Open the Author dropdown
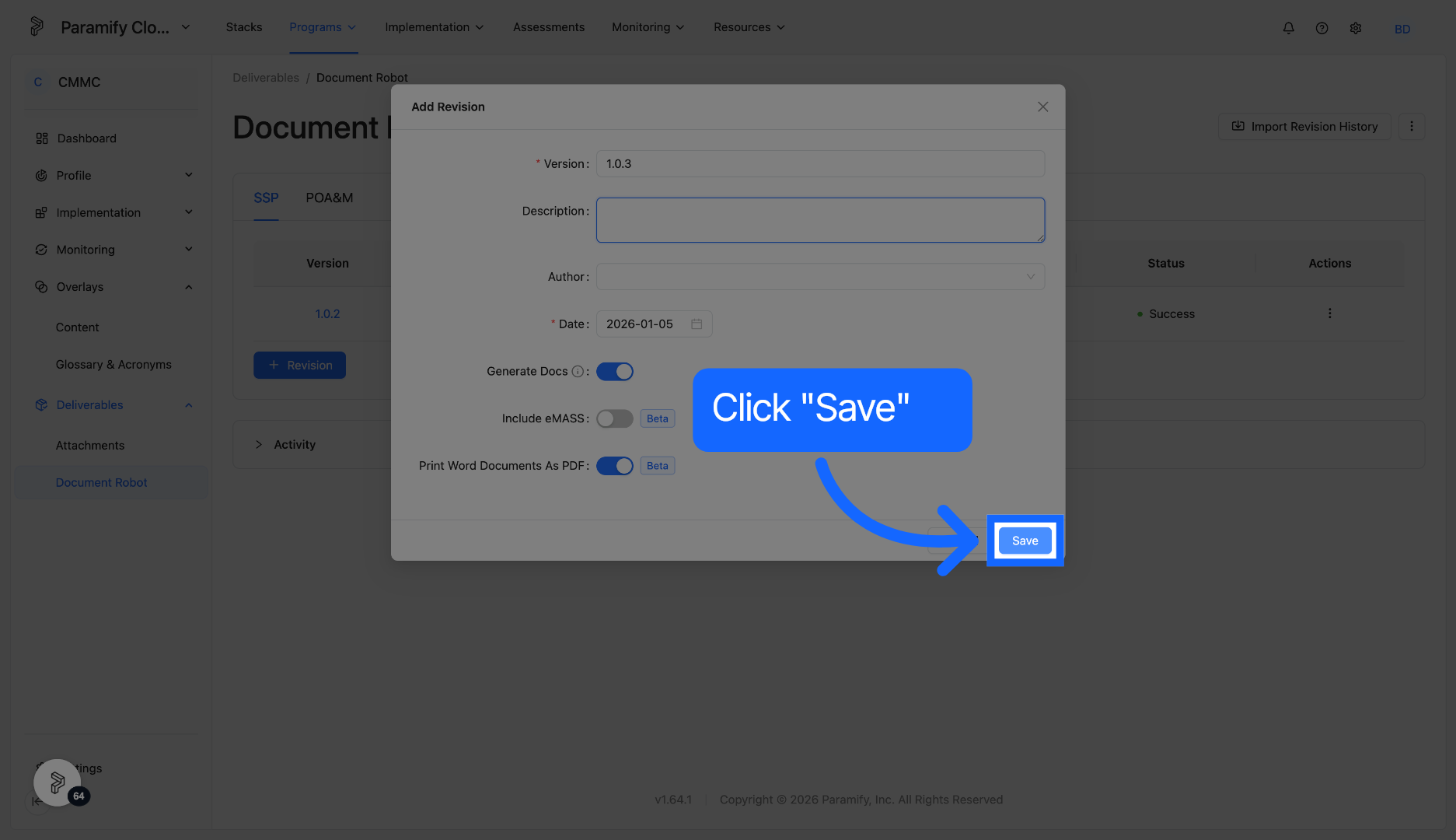The image size is (1456, 840). coord(820,277)
